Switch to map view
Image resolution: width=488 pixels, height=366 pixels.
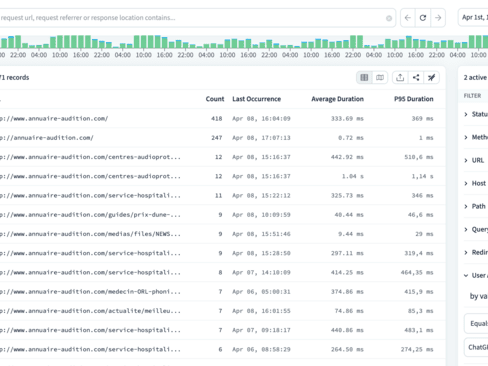pos(380,78)
